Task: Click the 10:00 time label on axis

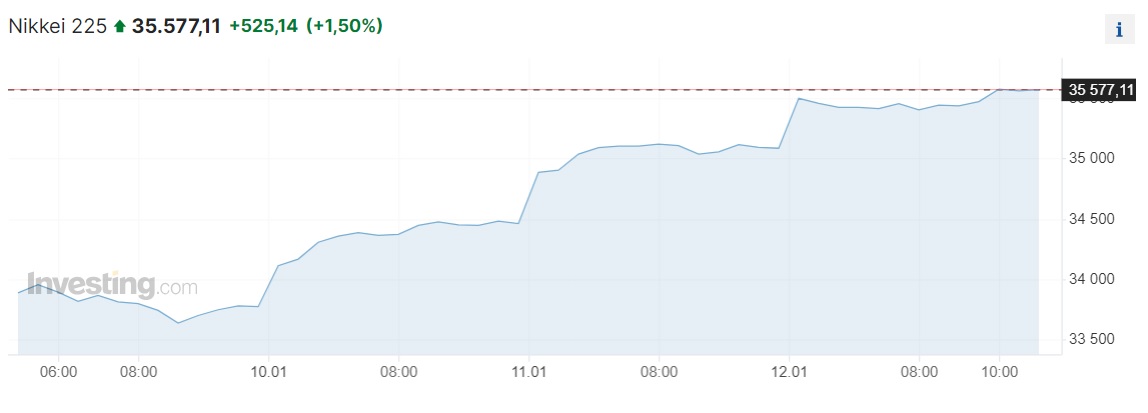Action: pos(999,372)
